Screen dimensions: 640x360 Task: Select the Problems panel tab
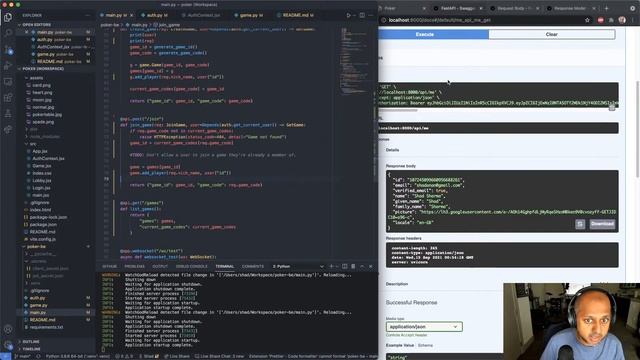134,266
